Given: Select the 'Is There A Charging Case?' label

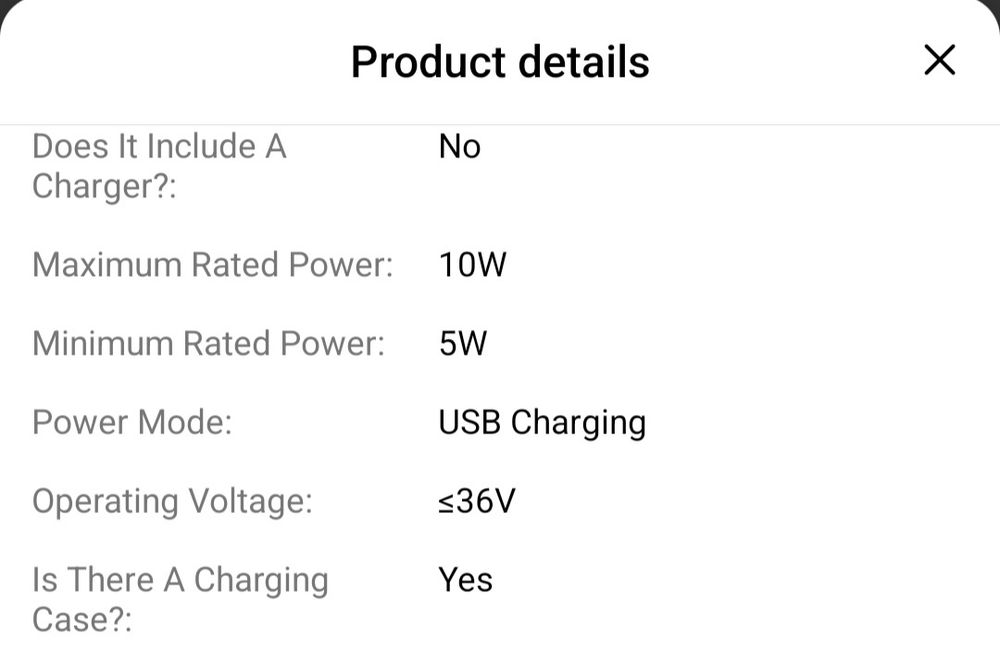Looking at the screenshot, I should point(180,599).
